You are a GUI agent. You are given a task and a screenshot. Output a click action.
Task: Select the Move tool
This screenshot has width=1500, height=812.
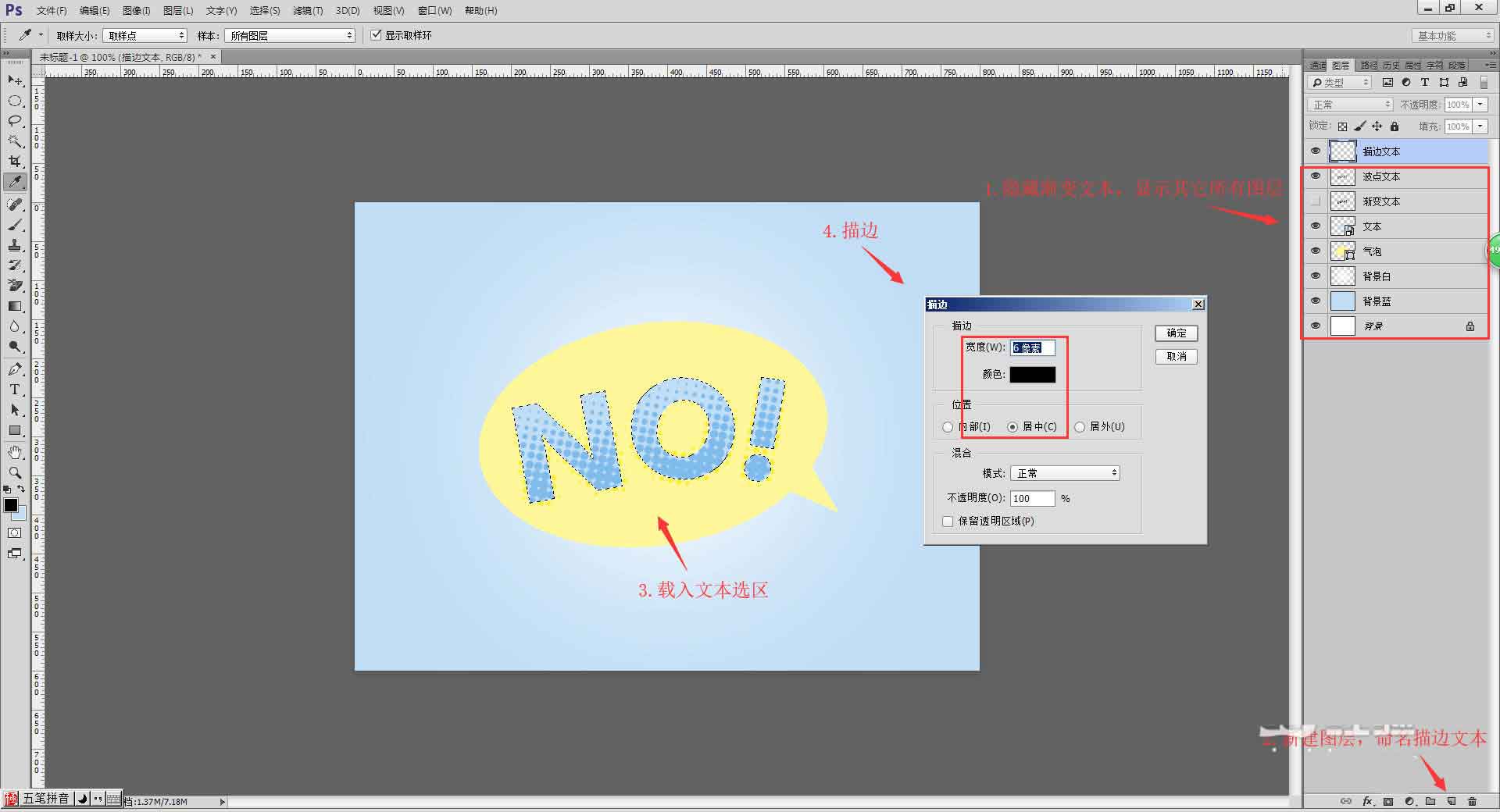(x=15, y=80)
